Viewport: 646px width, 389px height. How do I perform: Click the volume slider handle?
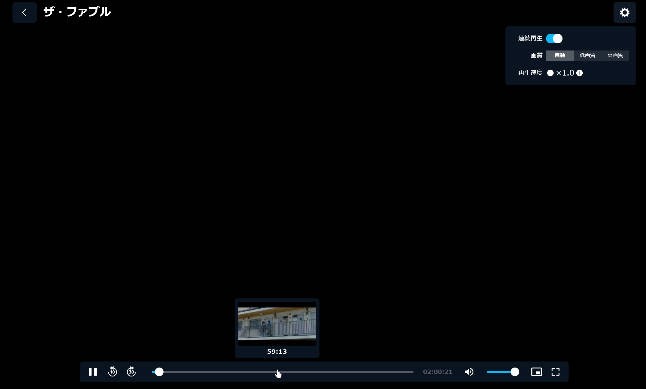(515, 372)
